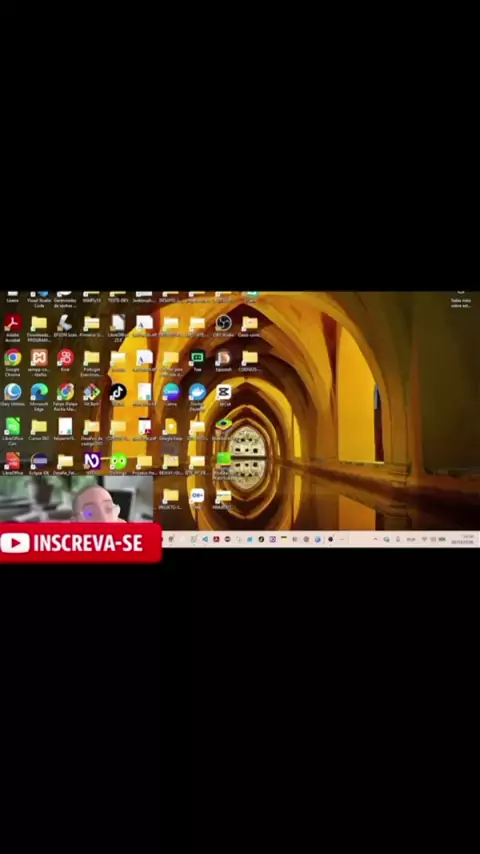
Task: Open the Cursos DIO folder
Action: pyautogui.click(x=39, y=430)
